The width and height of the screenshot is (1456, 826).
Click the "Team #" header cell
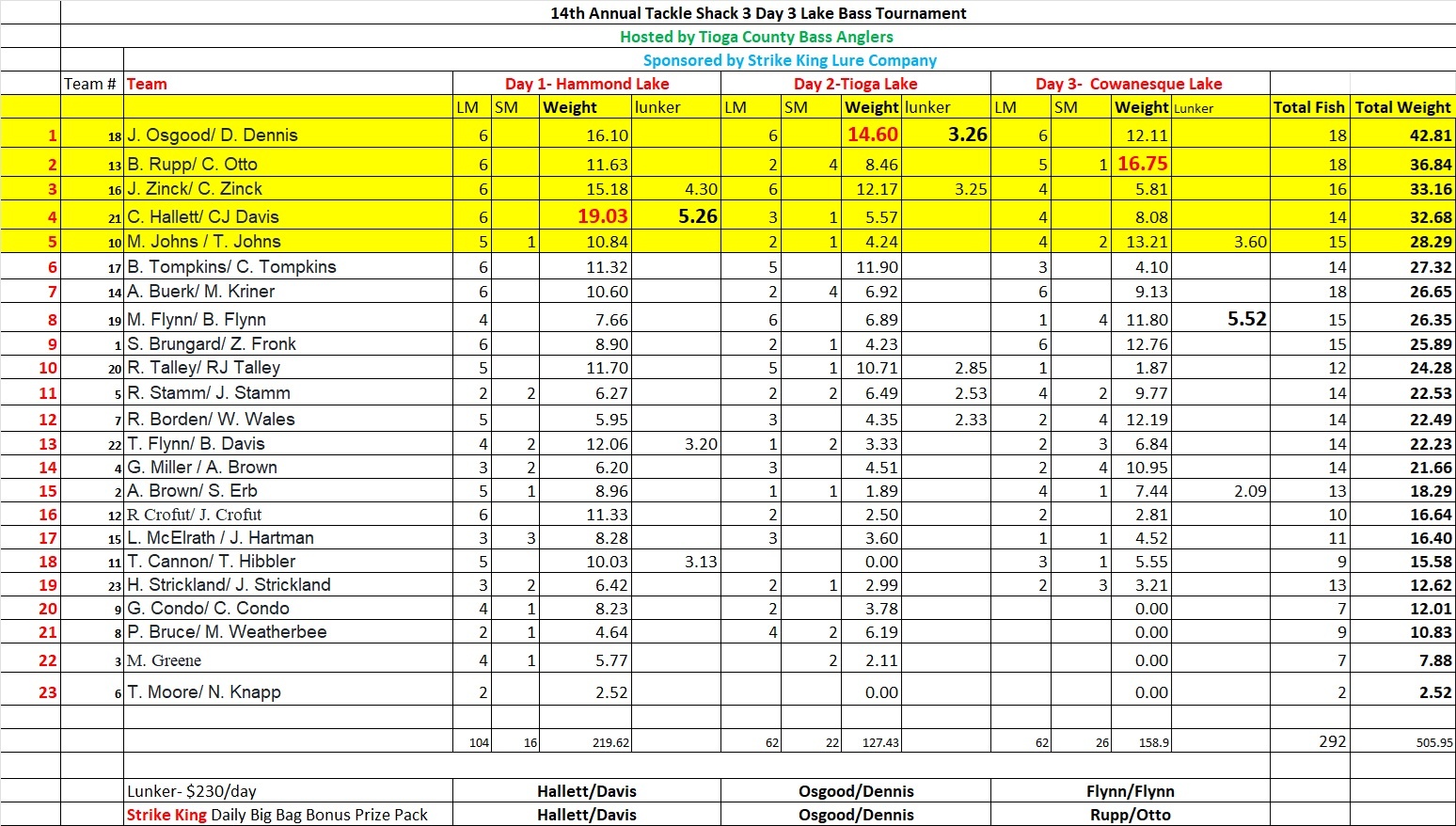tap(90, 84)
